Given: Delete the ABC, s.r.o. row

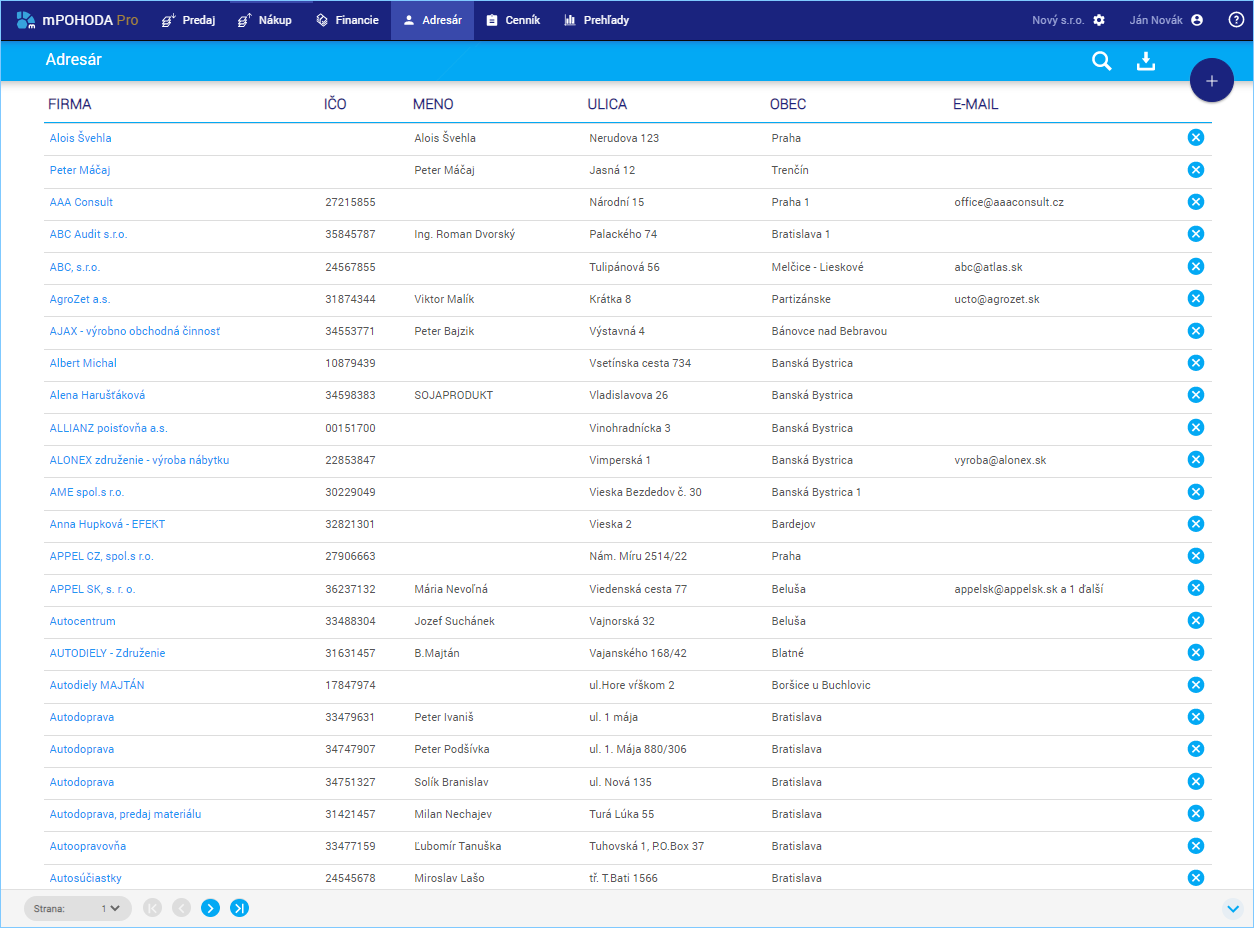Looking at the screenshot, I should (1195, 267).
